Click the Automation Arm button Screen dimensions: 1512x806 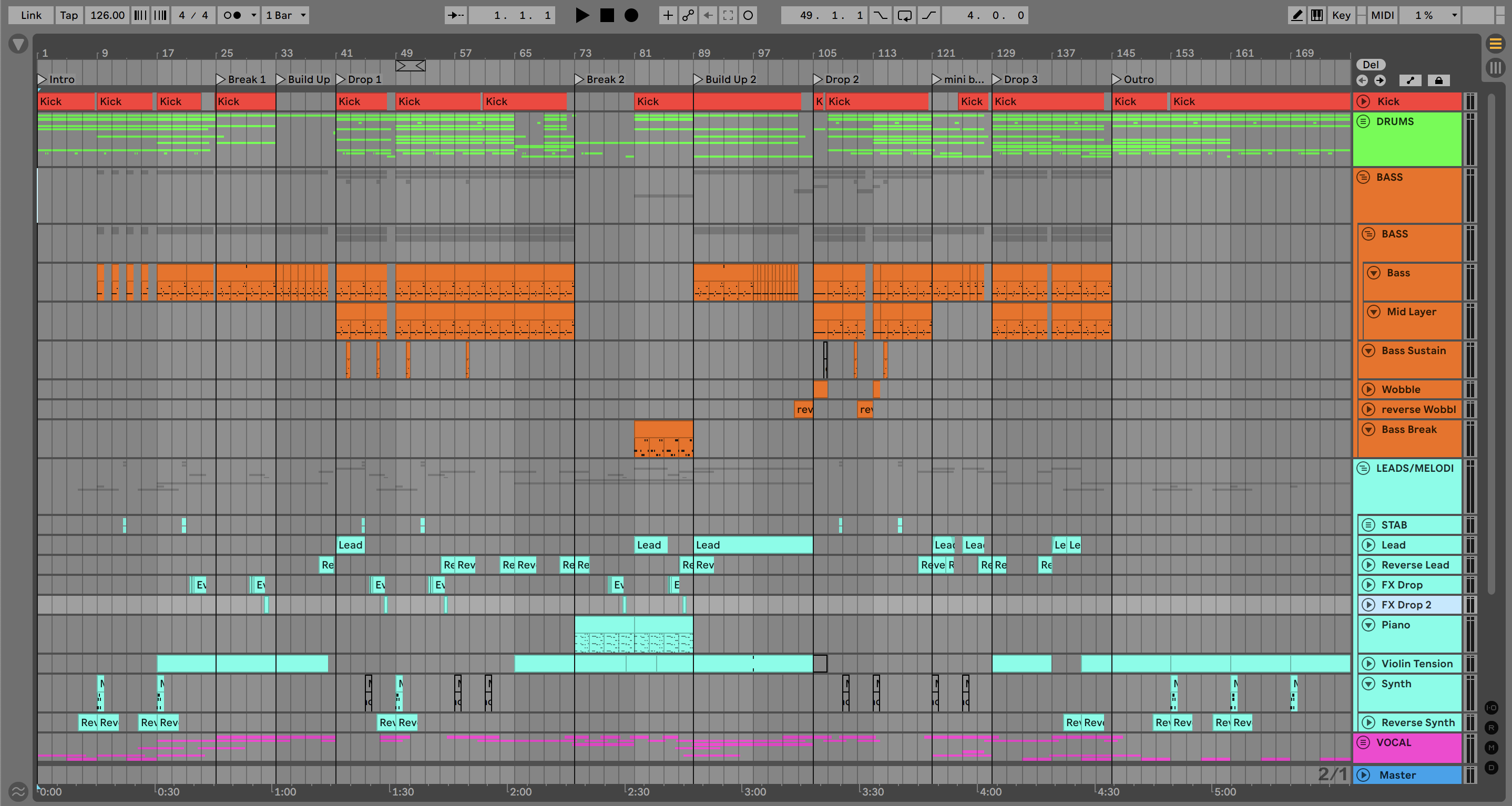point(688,15)
